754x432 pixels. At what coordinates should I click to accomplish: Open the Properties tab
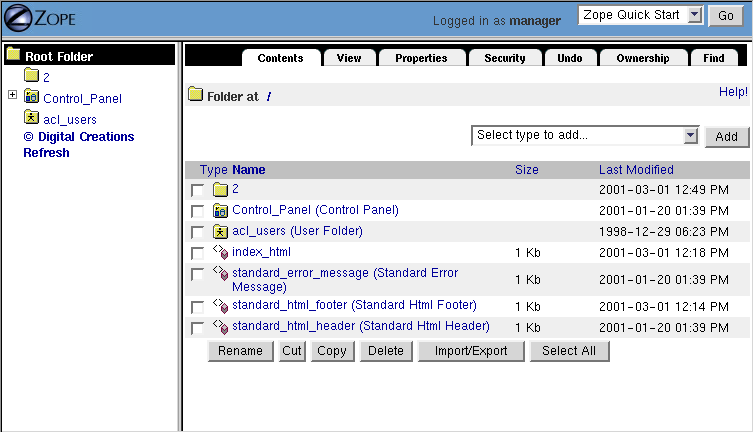[x=421, y=58]
